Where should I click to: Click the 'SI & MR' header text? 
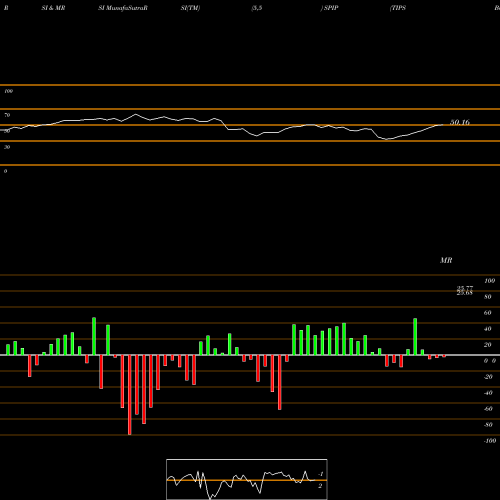53,8
